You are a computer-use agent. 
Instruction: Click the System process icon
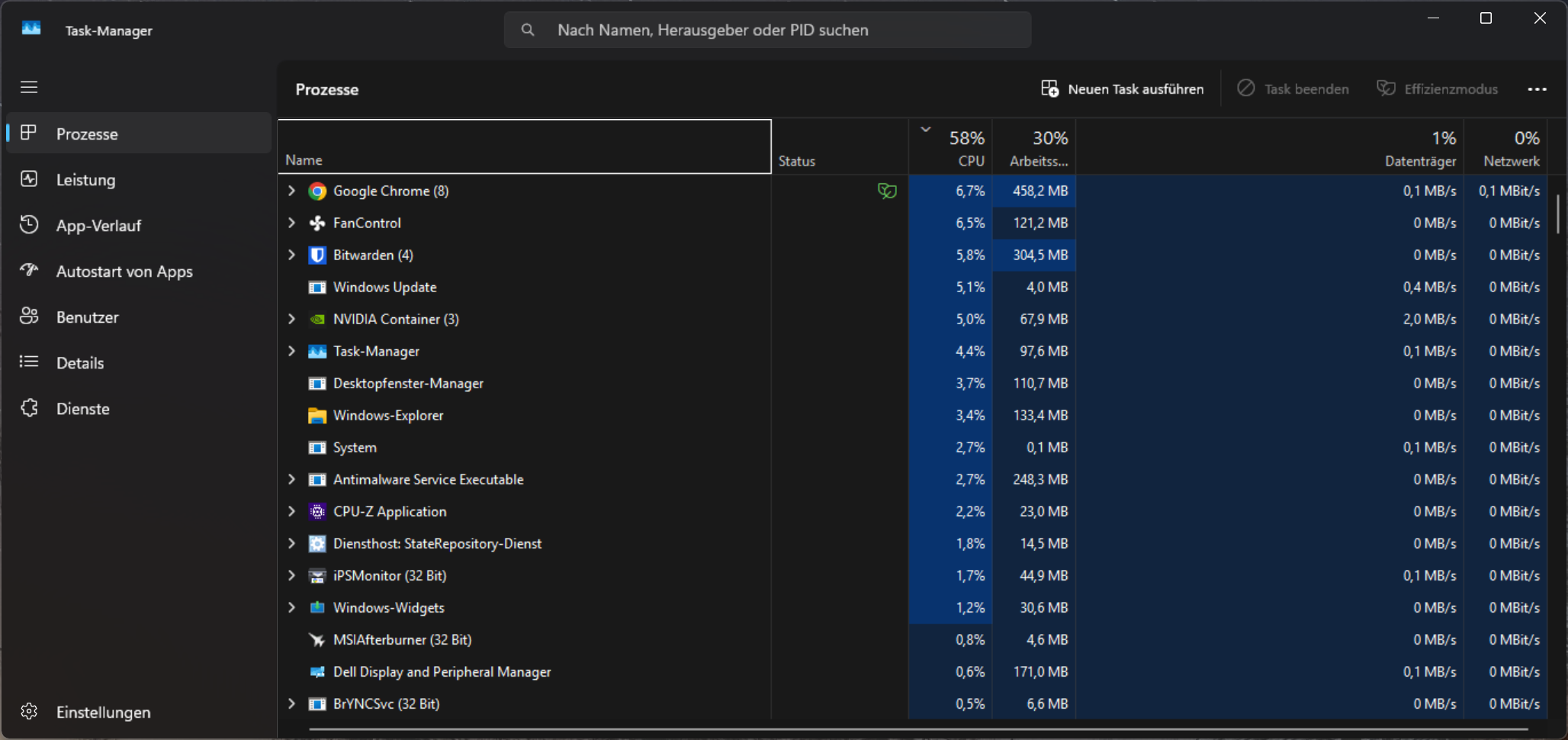pos(317,448)
